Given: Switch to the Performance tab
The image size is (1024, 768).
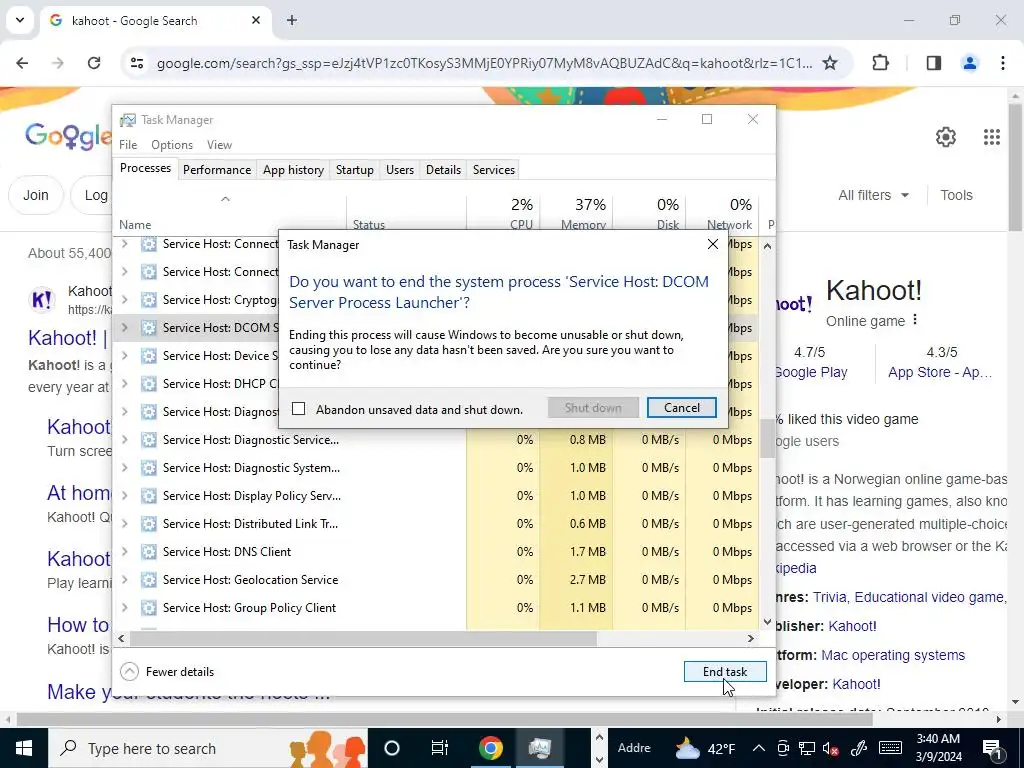Looking at the screenshot, I should click(217, 170).
